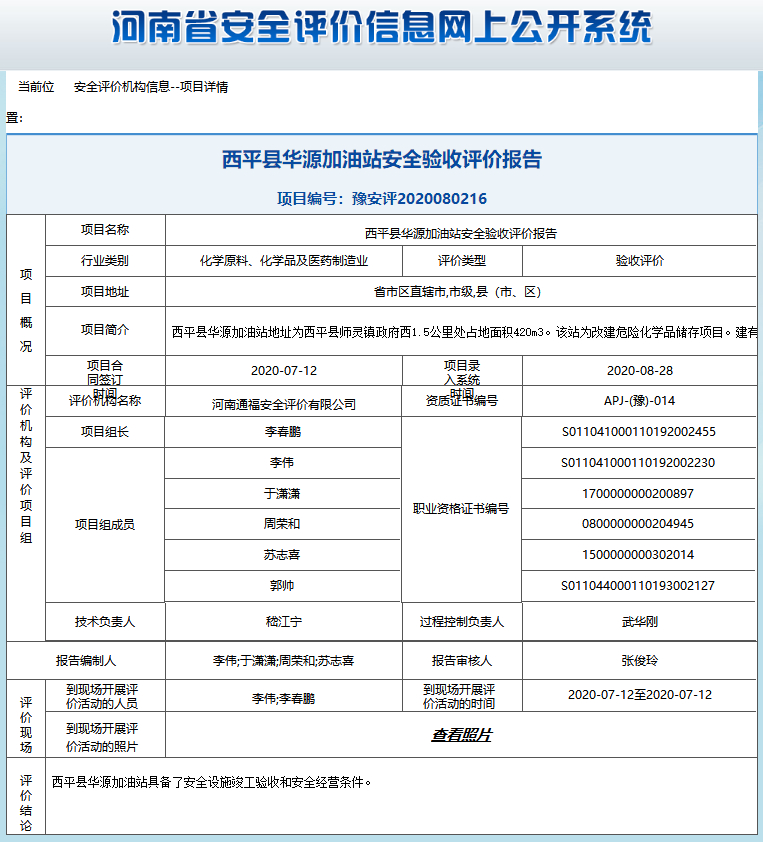
Task: Select certificate number S011041000110192002455
Action: click(x=638, y=432)
